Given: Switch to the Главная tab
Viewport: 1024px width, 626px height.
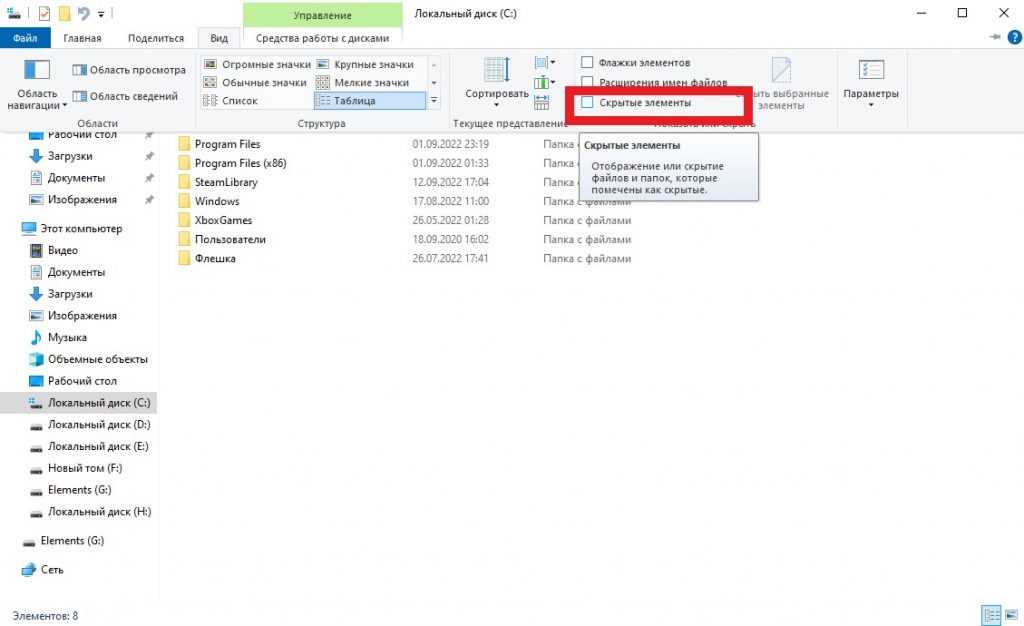Looking at the screenshot, I should click(x=82, y=38).
